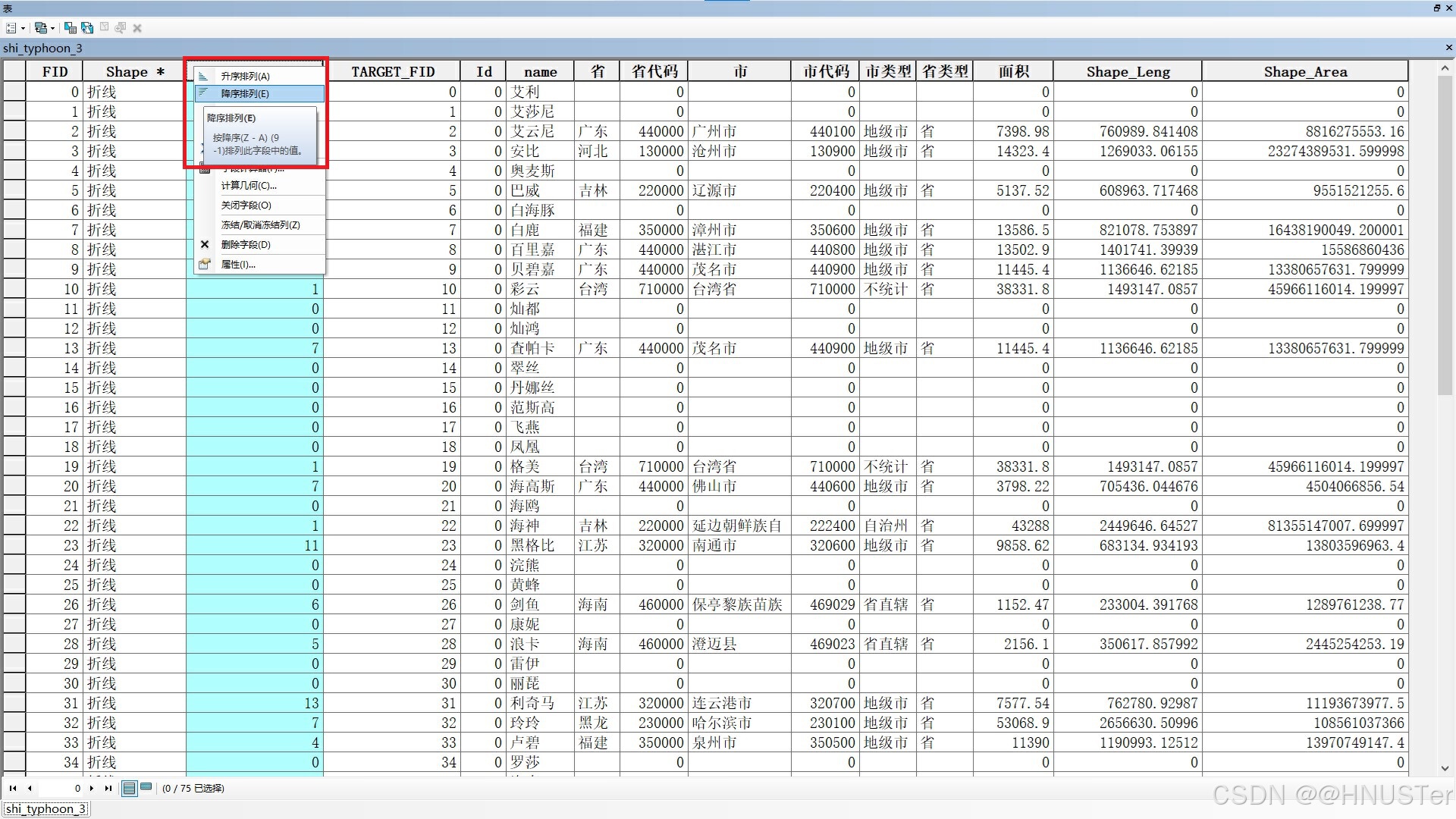Image resolution: width=1456 pixels, height=819 pixels.
Task: Restore the table window size
Action: [1436, 8]
